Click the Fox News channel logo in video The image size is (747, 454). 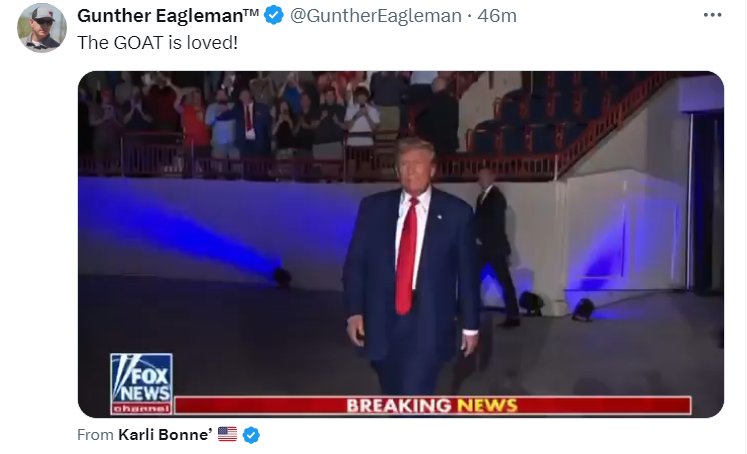point(141,383)
